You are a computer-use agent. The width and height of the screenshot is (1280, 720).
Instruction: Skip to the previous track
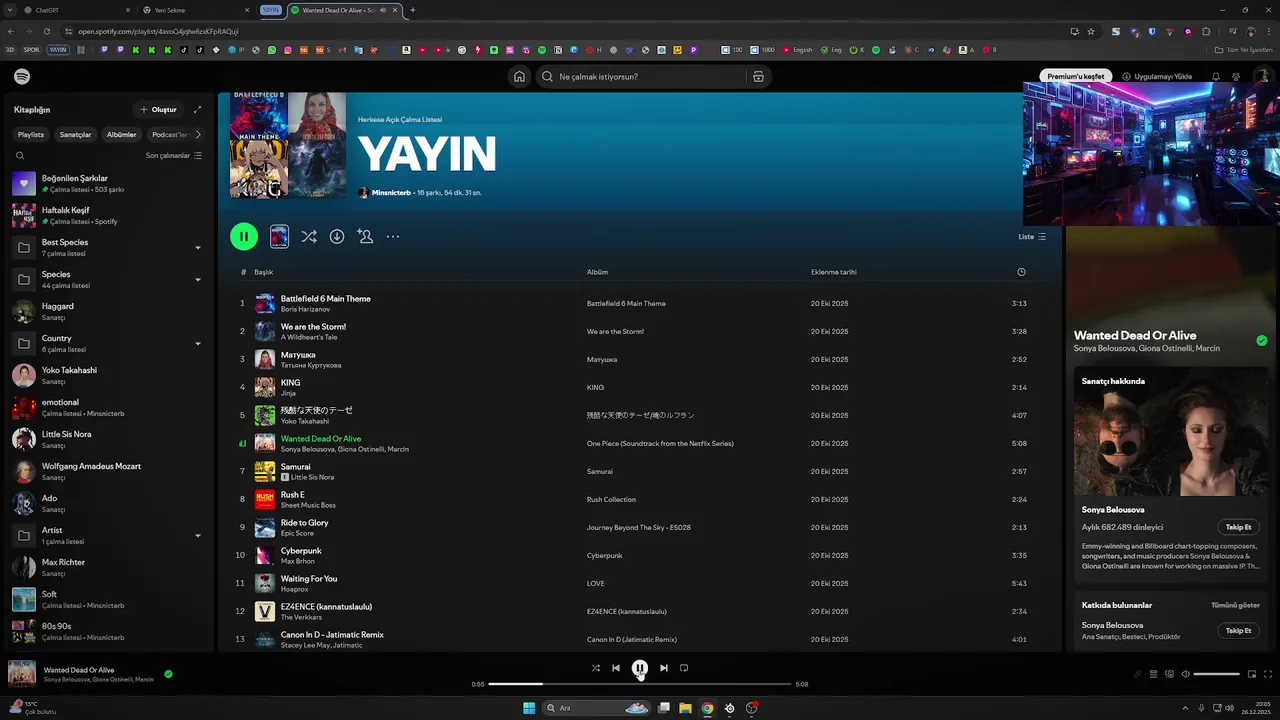click(x=616, y=668)
